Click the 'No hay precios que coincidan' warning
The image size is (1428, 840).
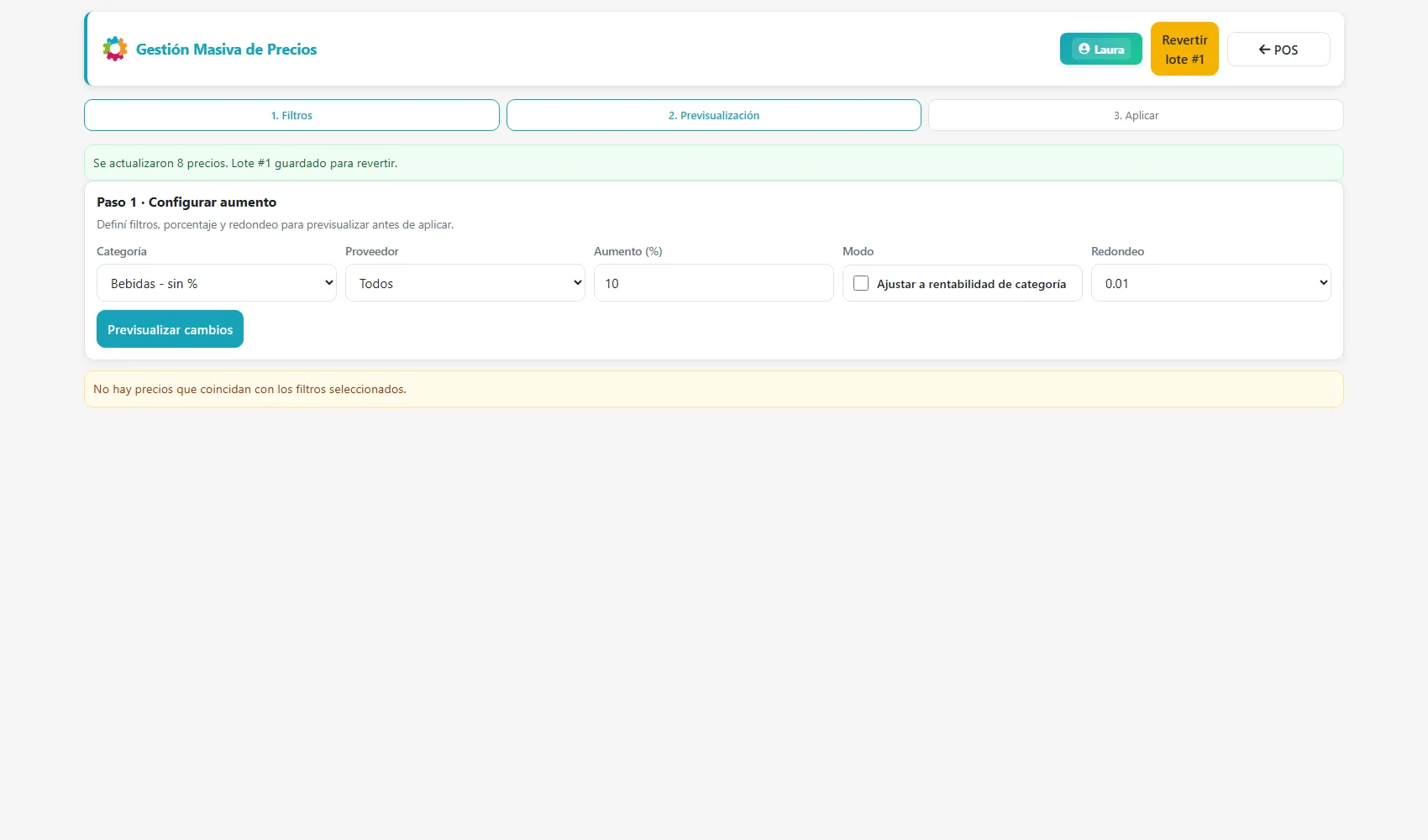714,389
